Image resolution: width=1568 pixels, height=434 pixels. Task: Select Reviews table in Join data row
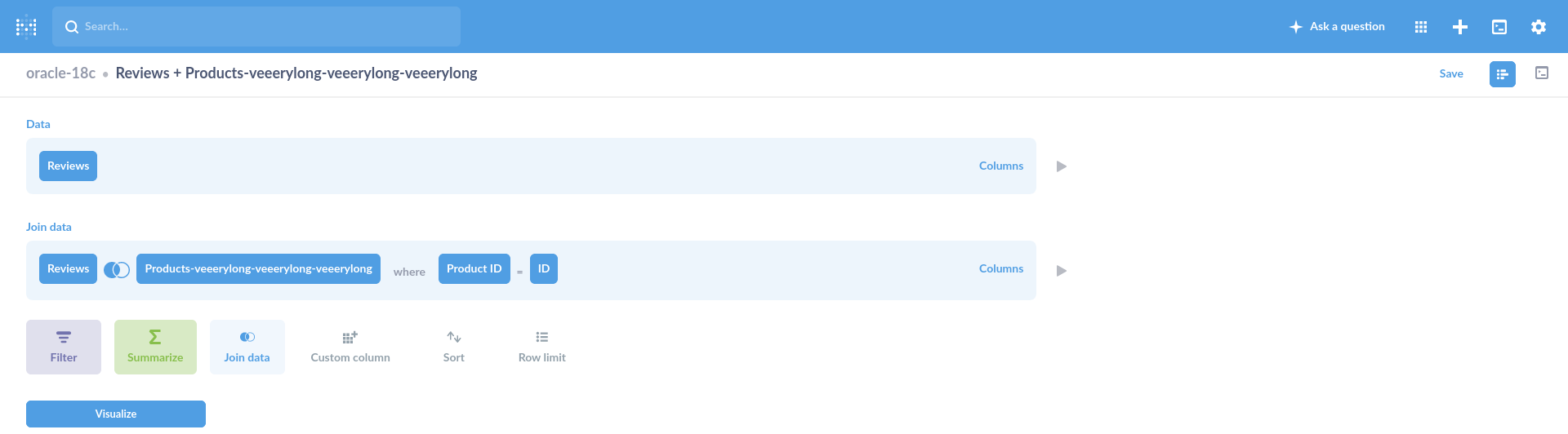[x=68, y=269]
